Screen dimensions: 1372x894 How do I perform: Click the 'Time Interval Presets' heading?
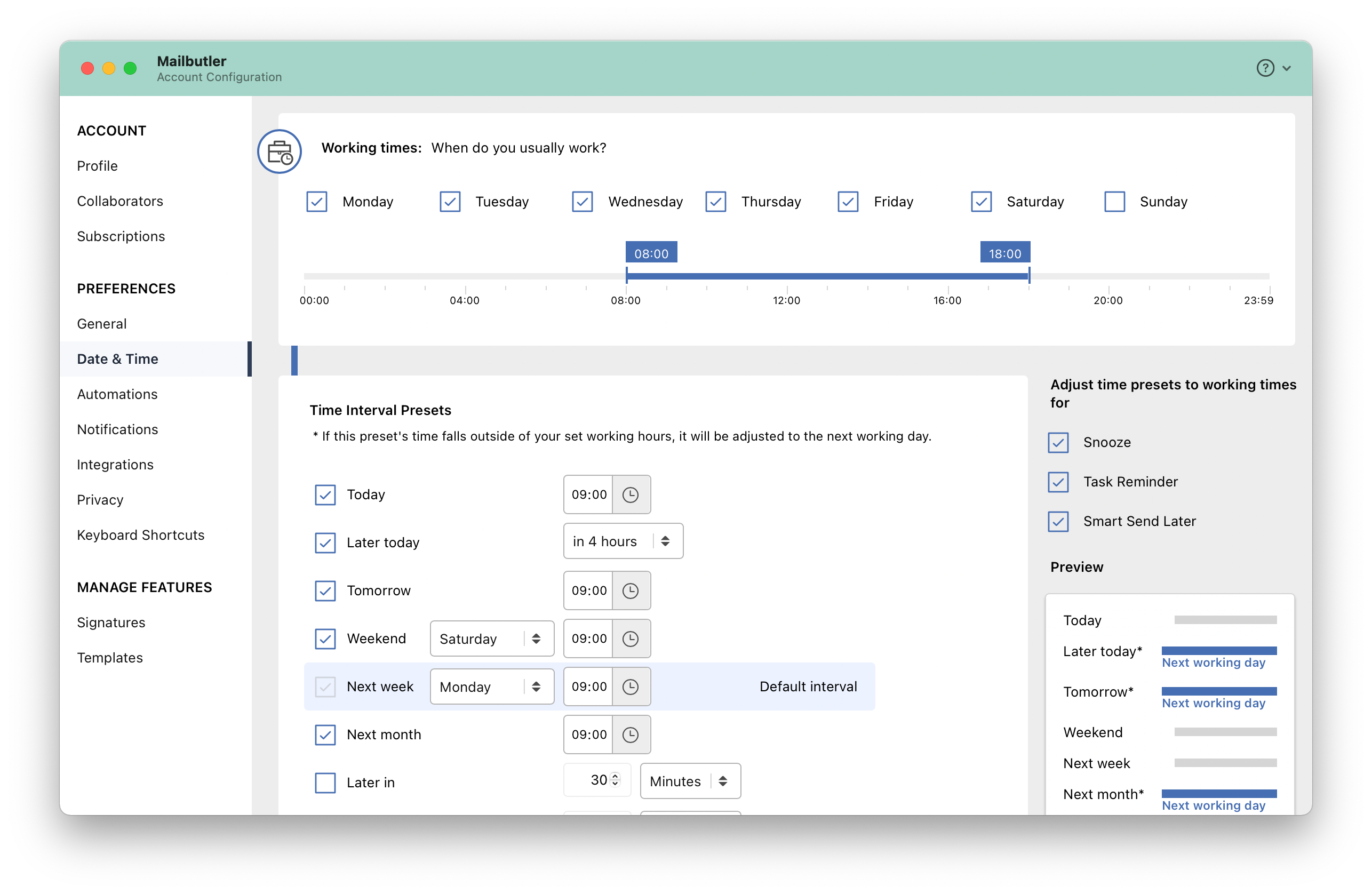[x=380, y=410]
